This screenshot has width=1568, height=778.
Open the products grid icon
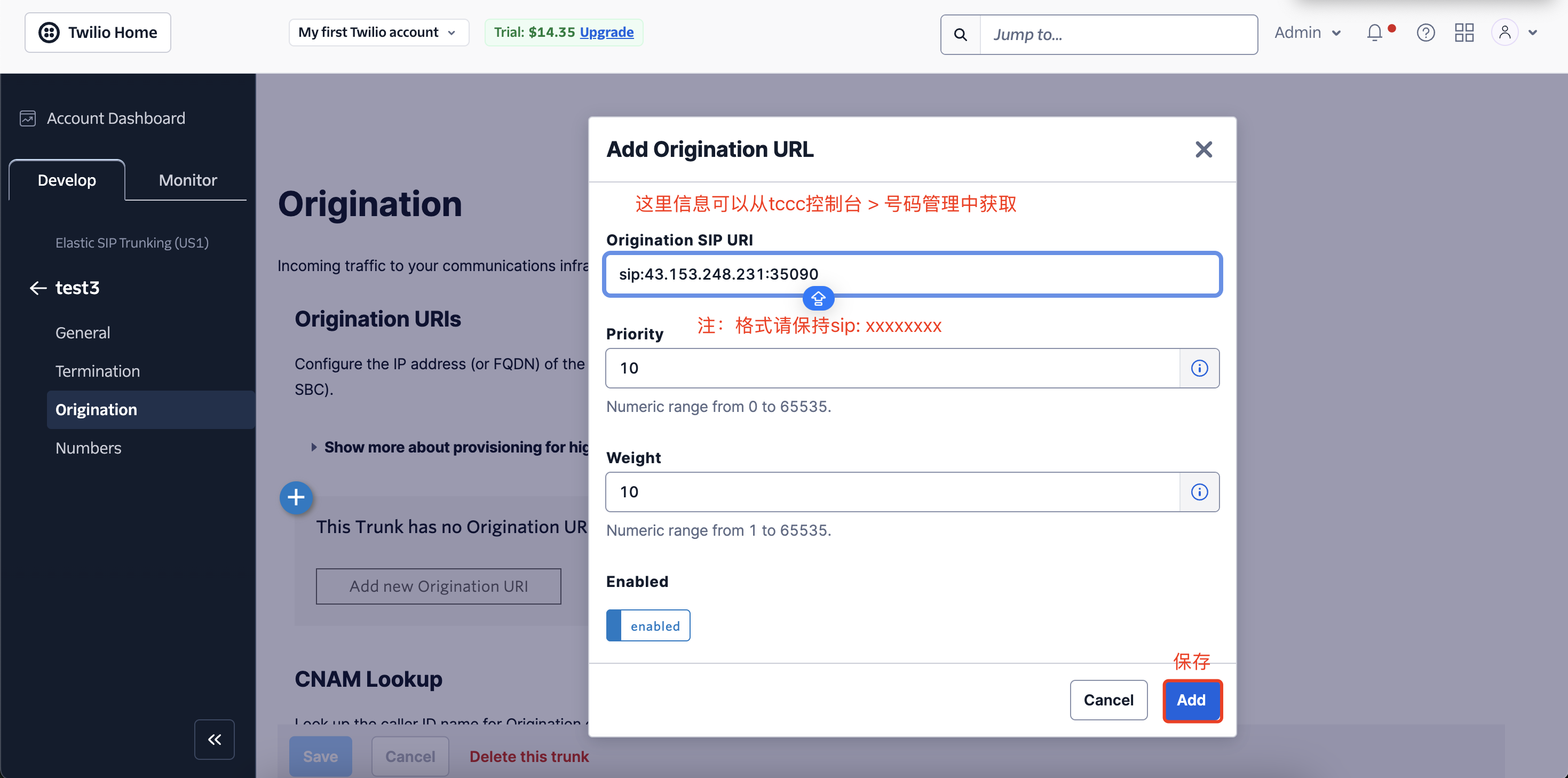[x=1464, y=32]
